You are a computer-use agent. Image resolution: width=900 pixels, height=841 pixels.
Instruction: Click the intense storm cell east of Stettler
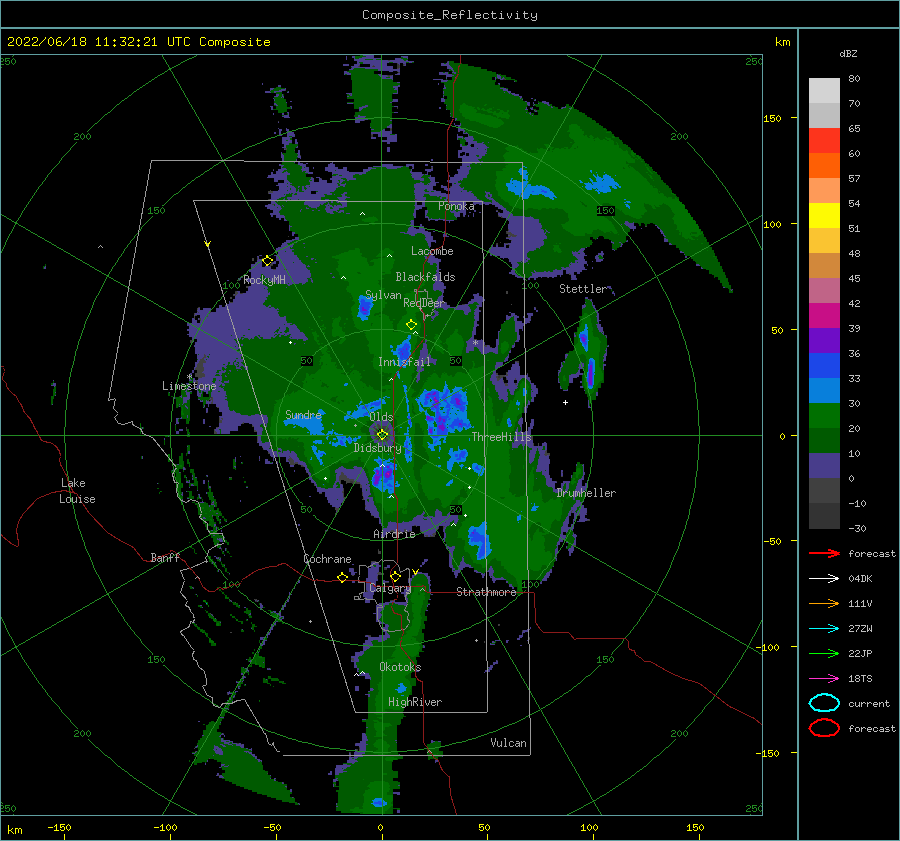point(591,372)
